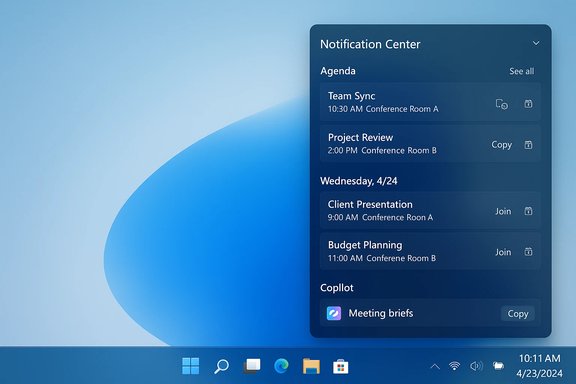Screen dimensions: 576x384
Task: Open calendar icon on Project Review row
Action: point(528,145)
